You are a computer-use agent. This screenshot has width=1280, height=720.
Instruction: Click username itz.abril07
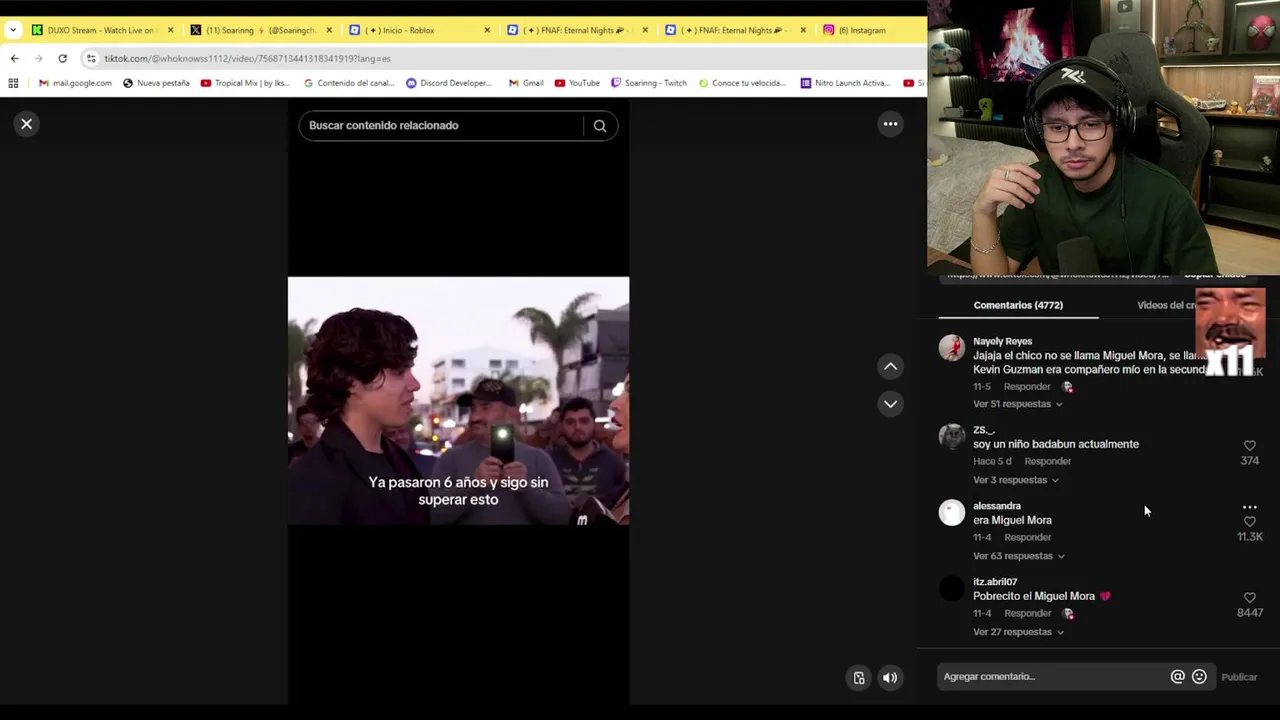(995, 582)
